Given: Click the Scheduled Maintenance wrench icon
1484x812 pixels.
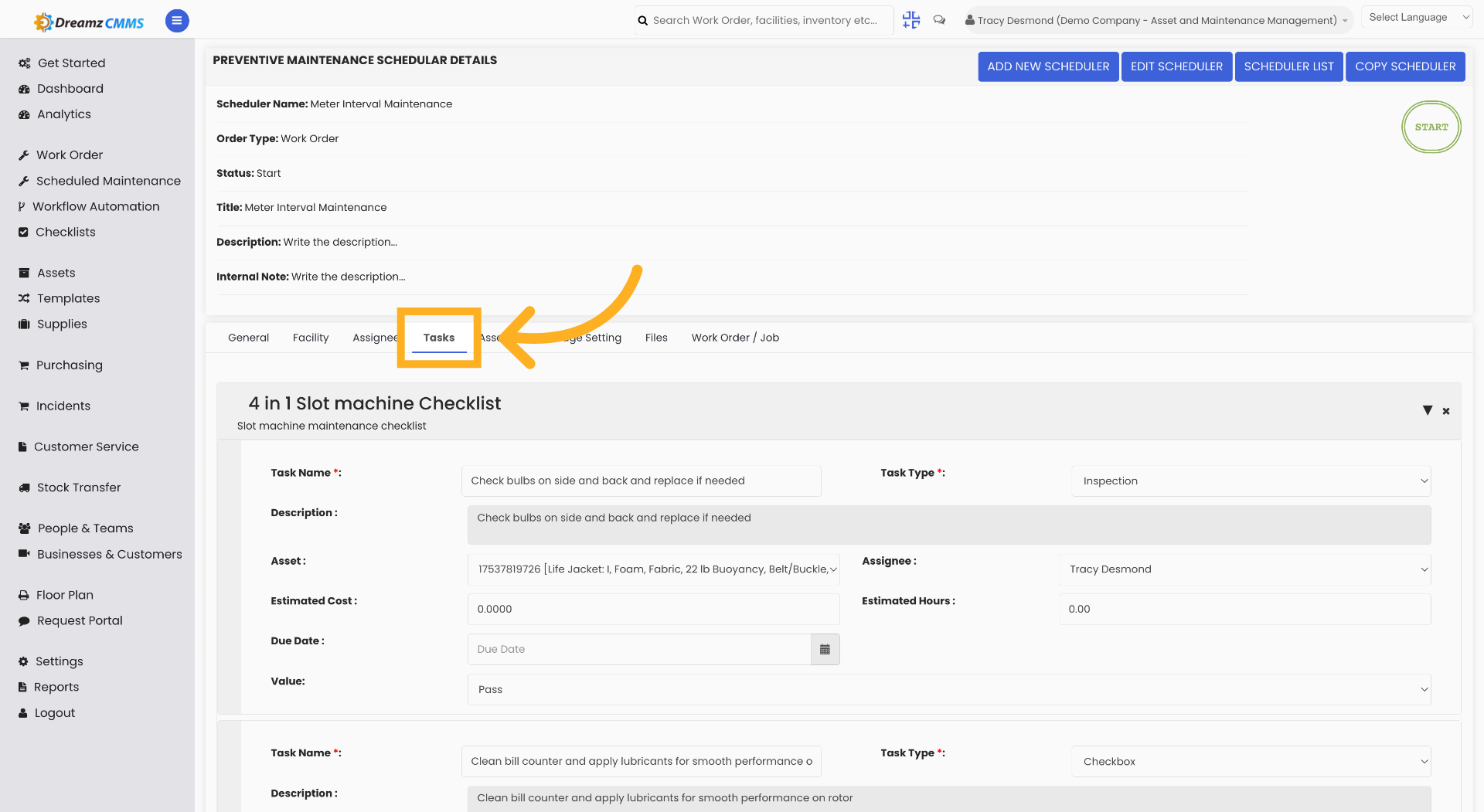Looking at the screenshot, I should (24, 181).
